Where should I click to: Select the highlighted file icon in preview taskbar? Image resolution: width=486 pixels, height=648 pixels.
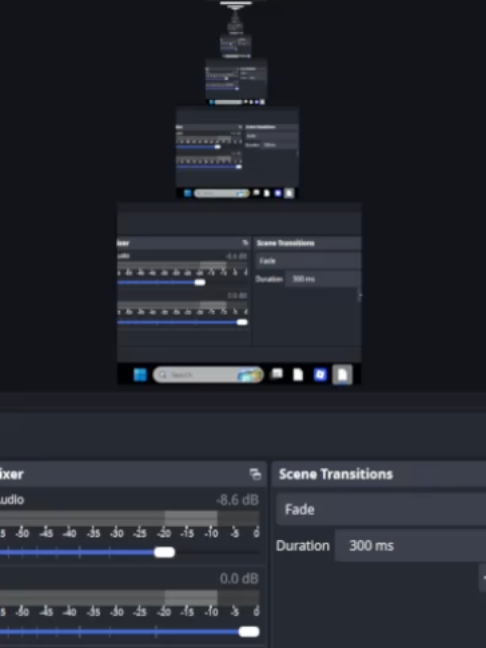(x=343, y=375)
